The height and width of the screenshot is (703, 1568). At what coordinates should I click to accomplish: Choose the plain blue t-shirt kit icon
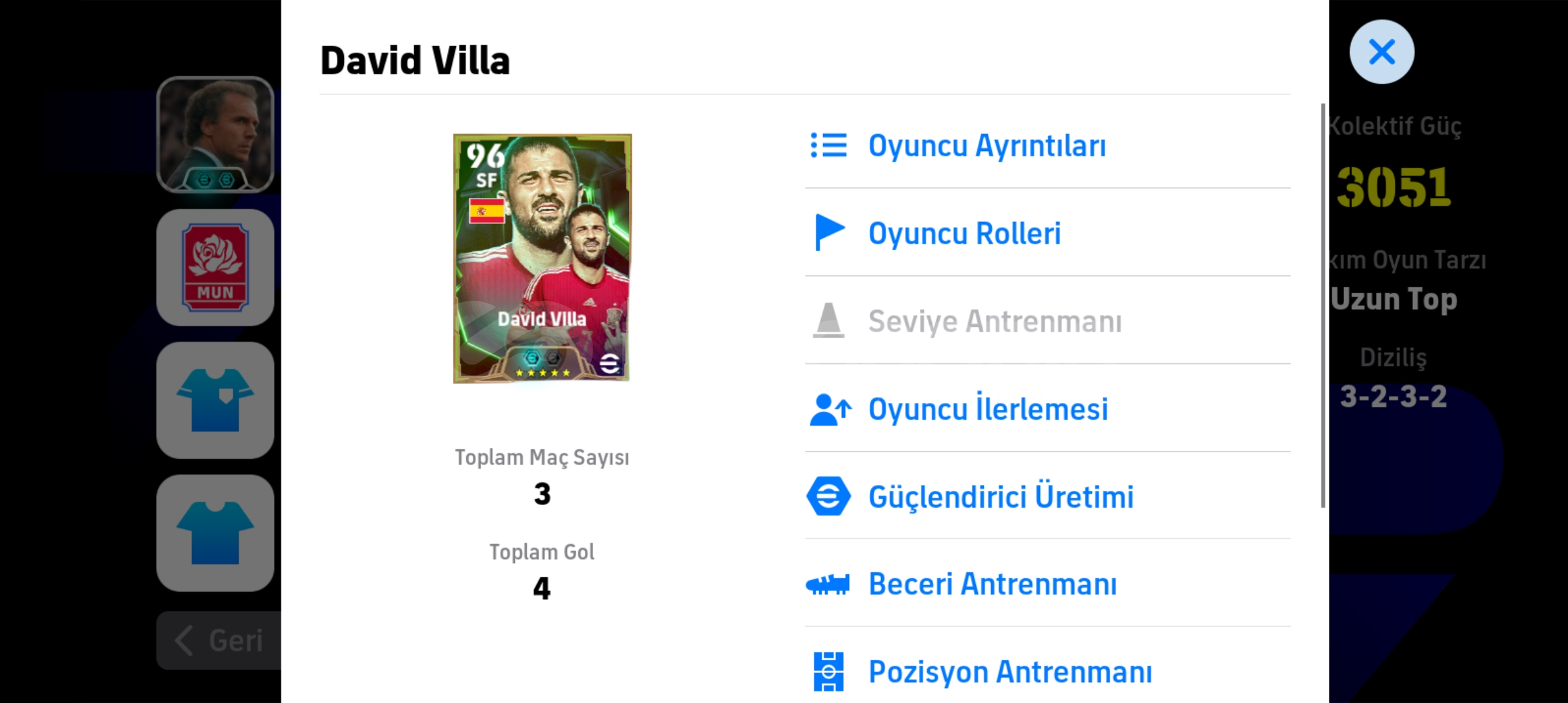click(215, 533)
